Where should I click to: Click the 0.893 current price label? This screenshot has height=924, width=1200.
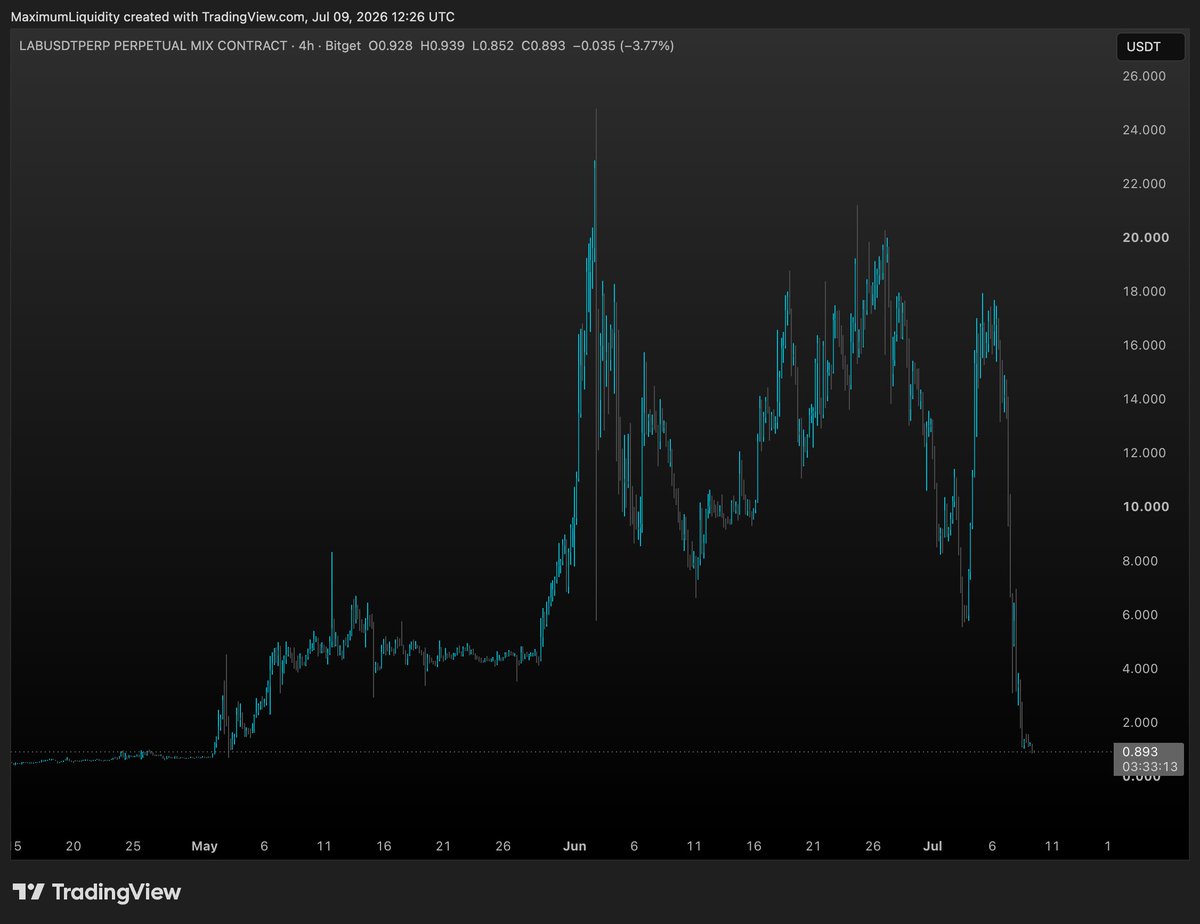(x=1140, y=752)
